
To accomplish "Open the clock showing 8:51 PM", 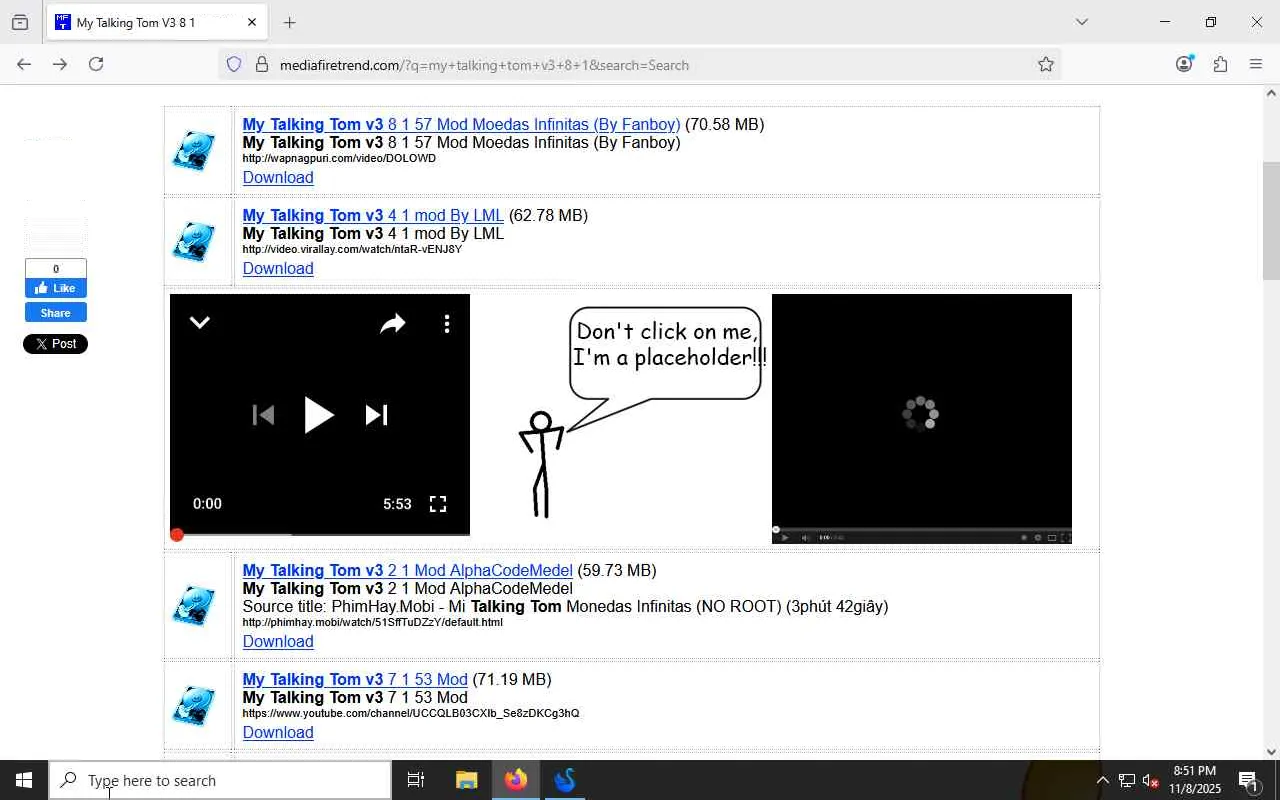I will 1196,780.
